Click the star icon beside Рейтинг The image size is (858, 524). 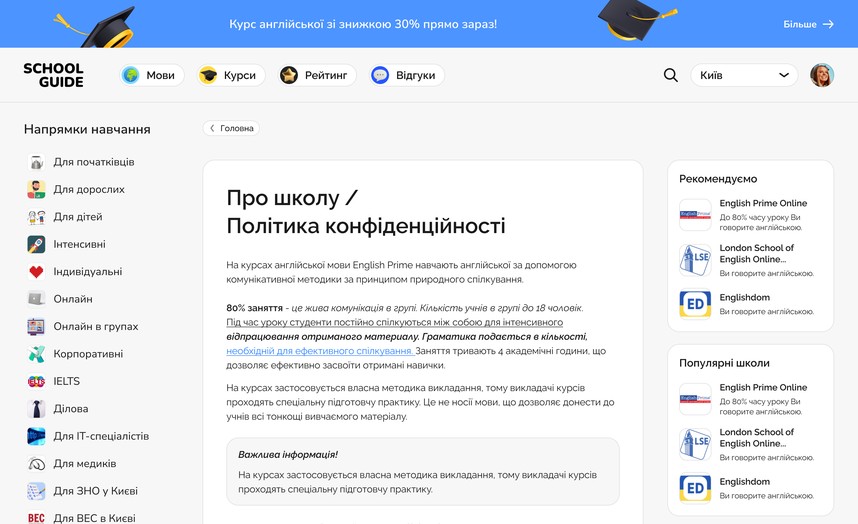(x=289, y=75)
